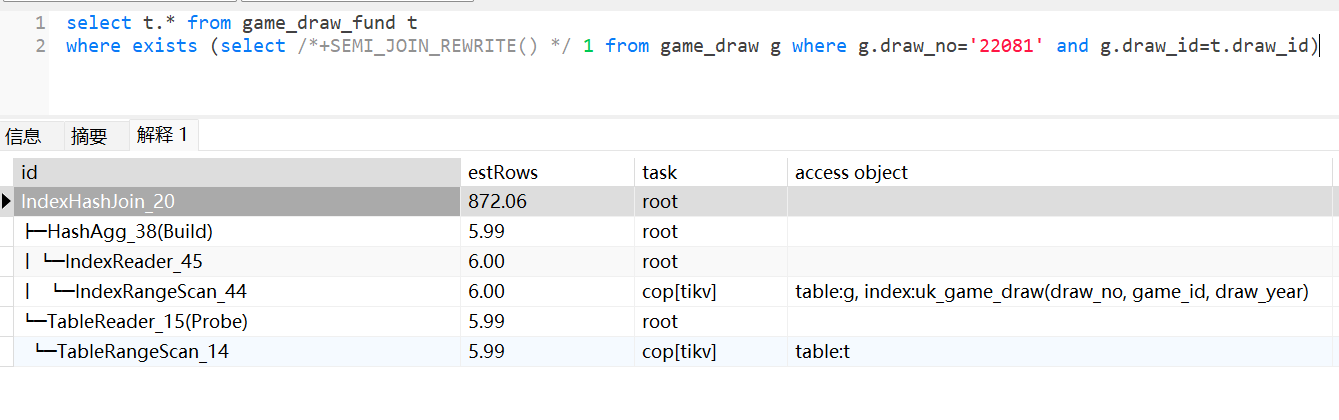Select the IndexReader_45 row

[673, 261]
